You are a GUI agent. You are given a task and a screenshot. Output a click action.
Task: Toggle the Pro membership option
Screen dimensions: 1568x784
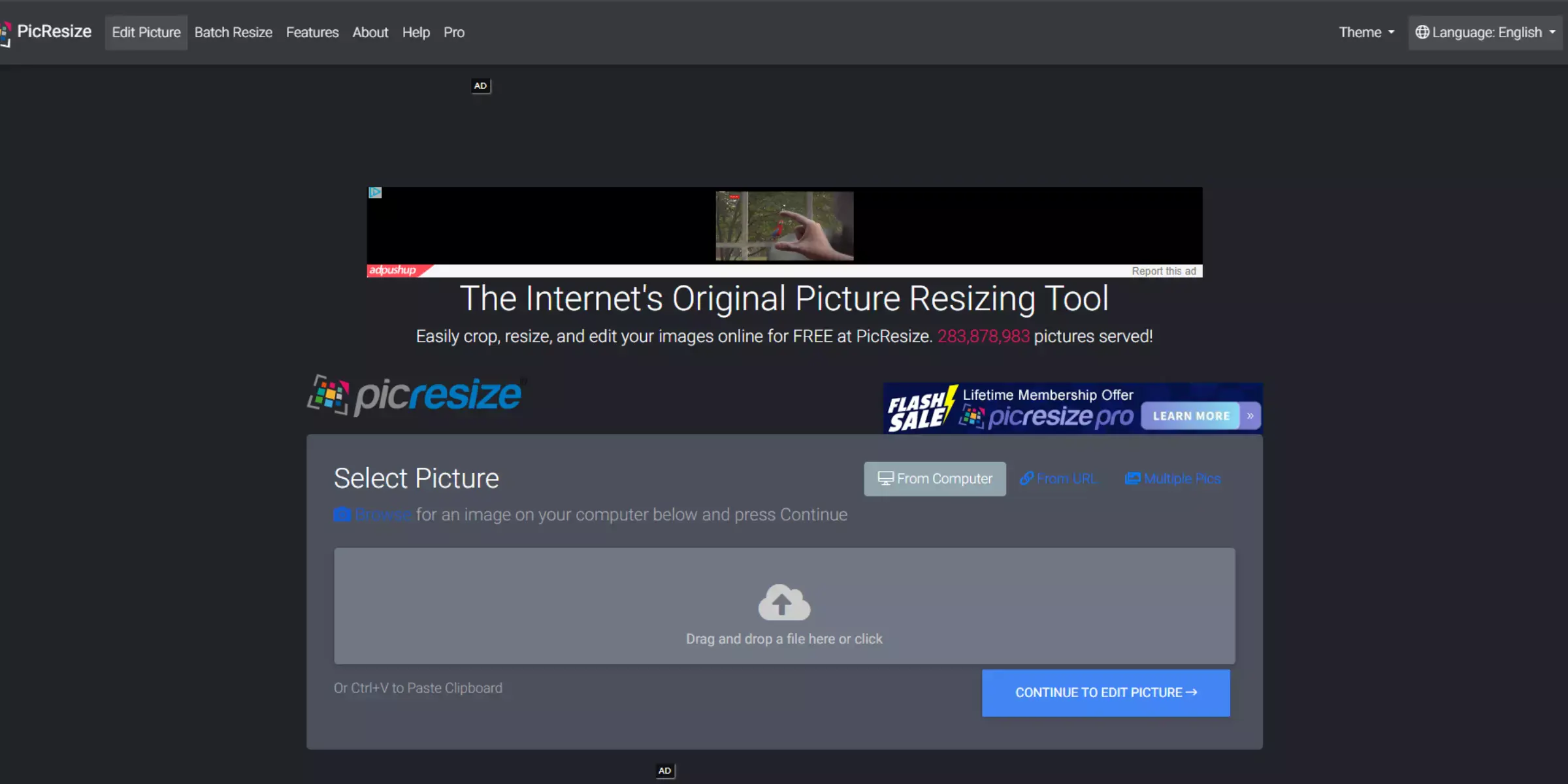point(454,32)
